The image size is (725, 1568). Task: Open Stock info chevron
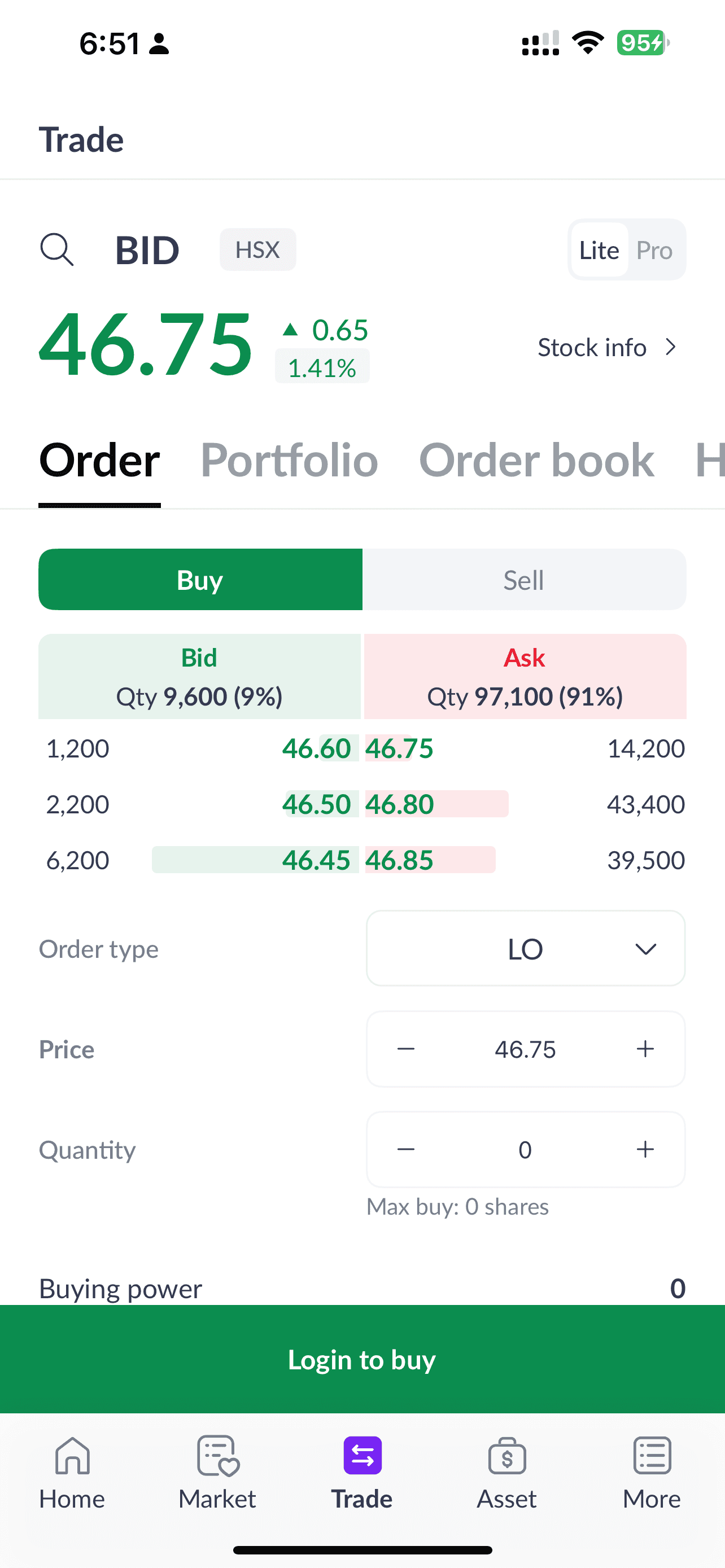pos(670,348)
